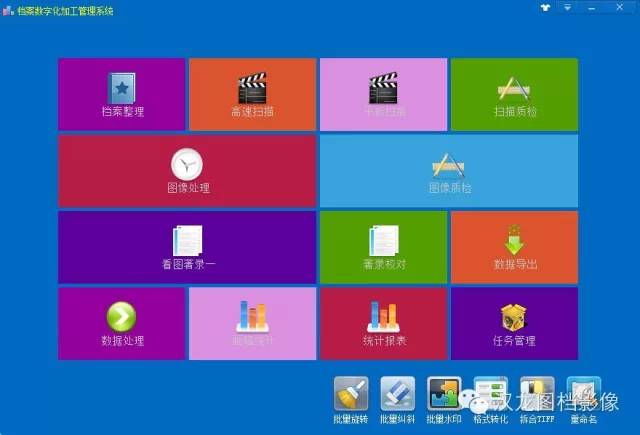Screen dimensions: 640x435
Task: Open 数据处理 data processing
Action: [x=122, y=323]
